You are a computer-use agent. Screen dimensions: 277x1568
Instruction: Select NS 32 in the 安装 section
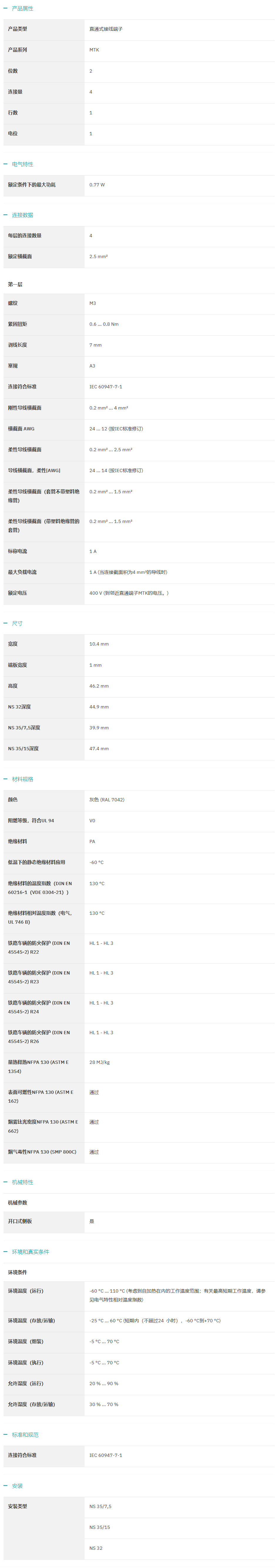[96, 1548]
